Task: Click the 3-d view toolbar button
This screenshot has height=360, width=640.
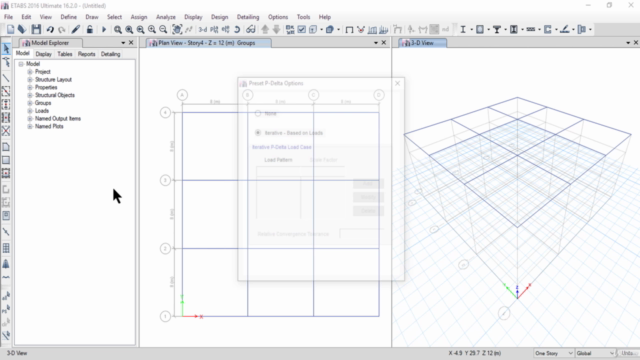Action: (x=202, y=29)
